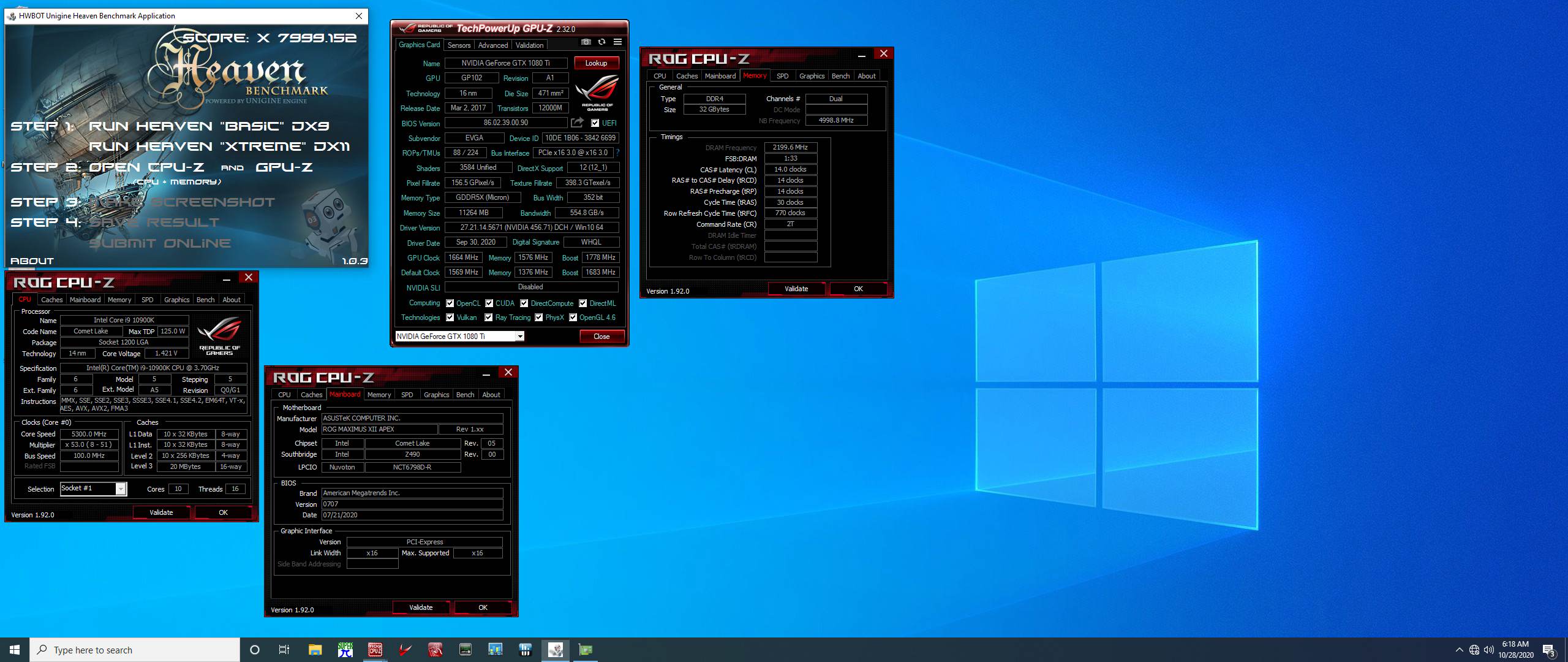Image resolution: width=1568 pixels, height=662 pixels.
Task: Toggle the PhysX checkbox
Action: [x=539, y=317]
